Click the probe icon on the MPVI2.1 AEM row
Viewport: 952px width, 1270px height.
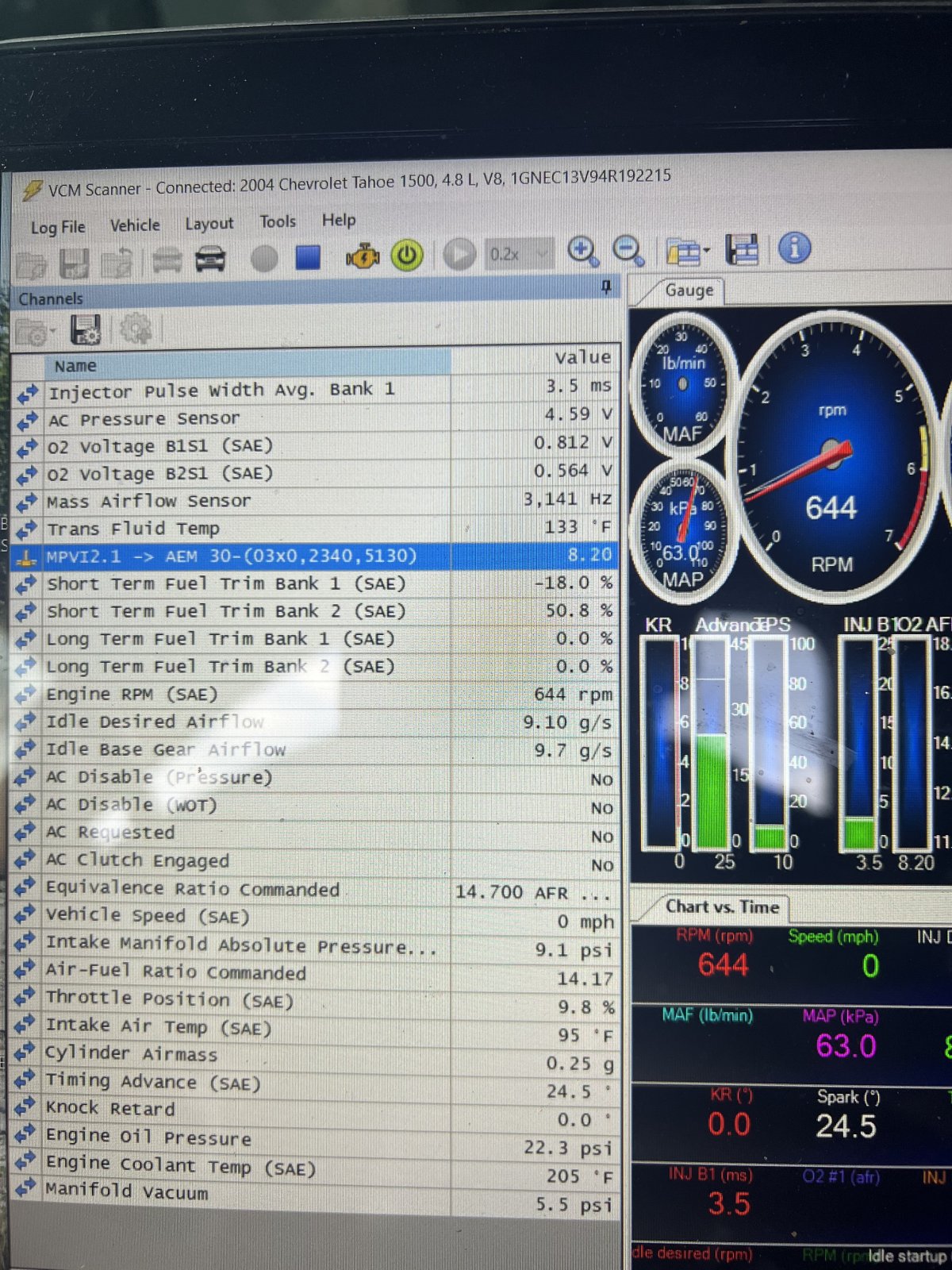[27, 557]
